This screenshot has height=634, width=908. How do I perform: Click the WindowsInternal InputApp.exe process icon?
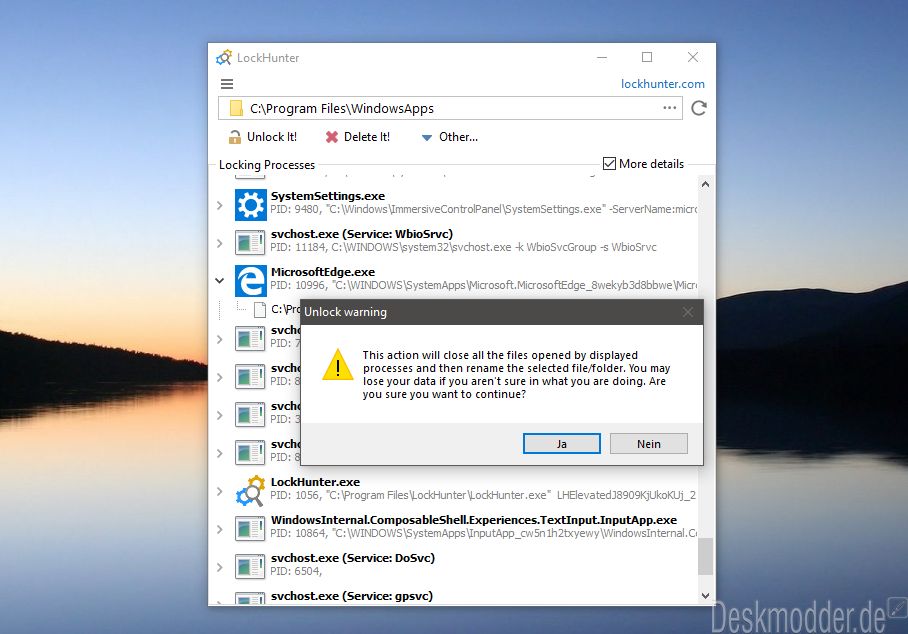(x=251, y=528)
